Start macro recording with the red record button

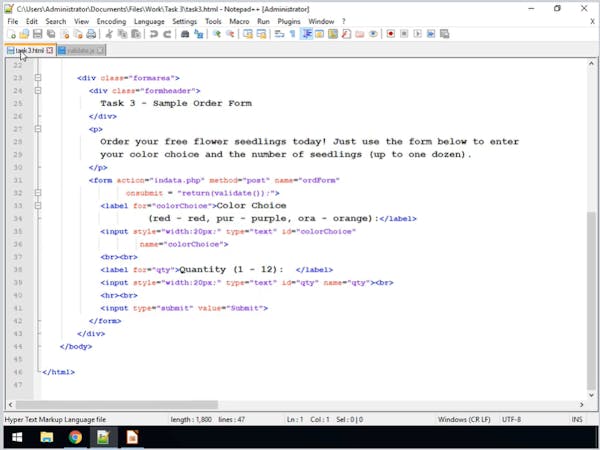(390, 34)
